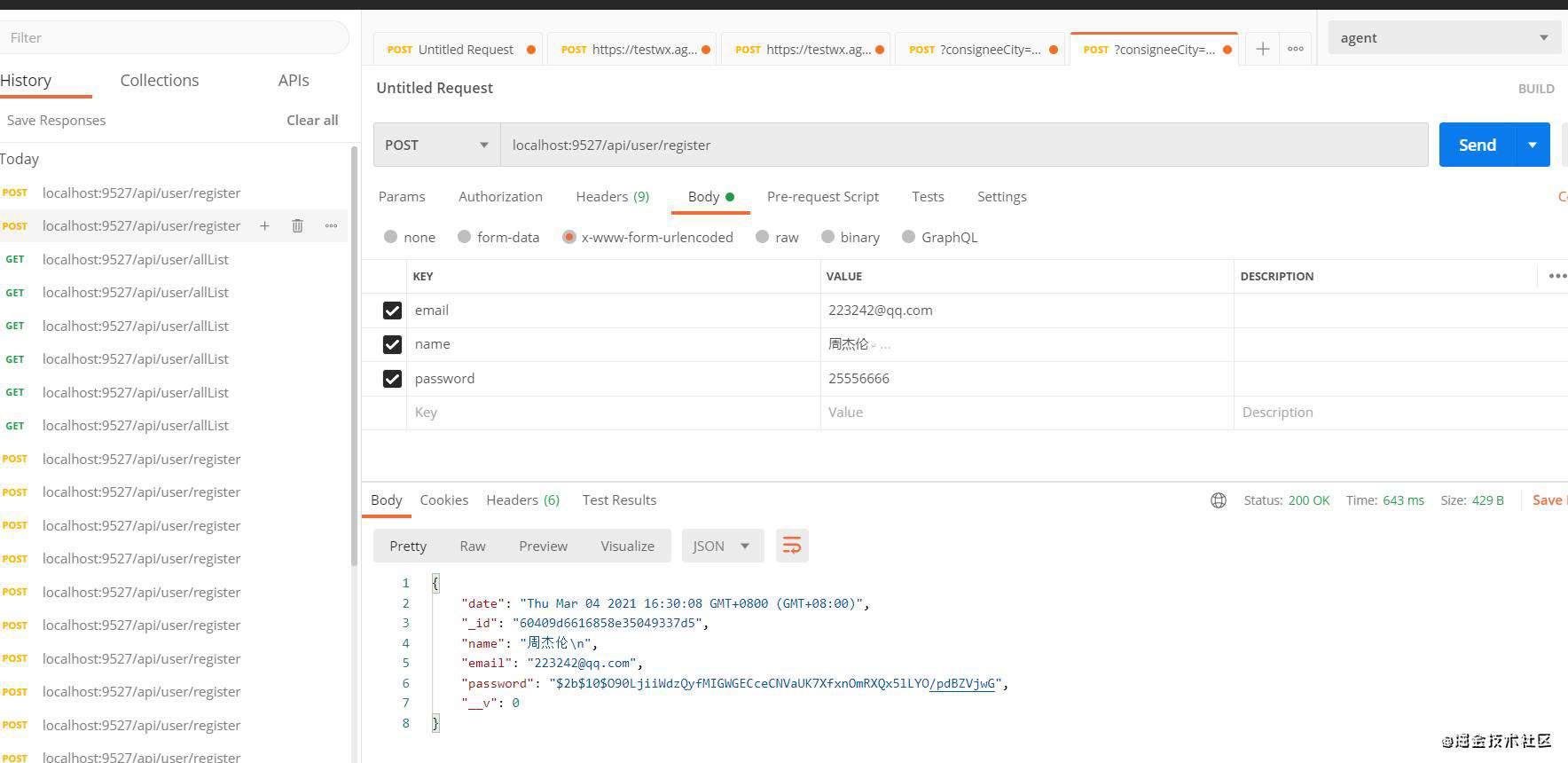Viewport: 1568px width, 763px height.
Task: Switch response view to Preview
Action: [543, 546]
